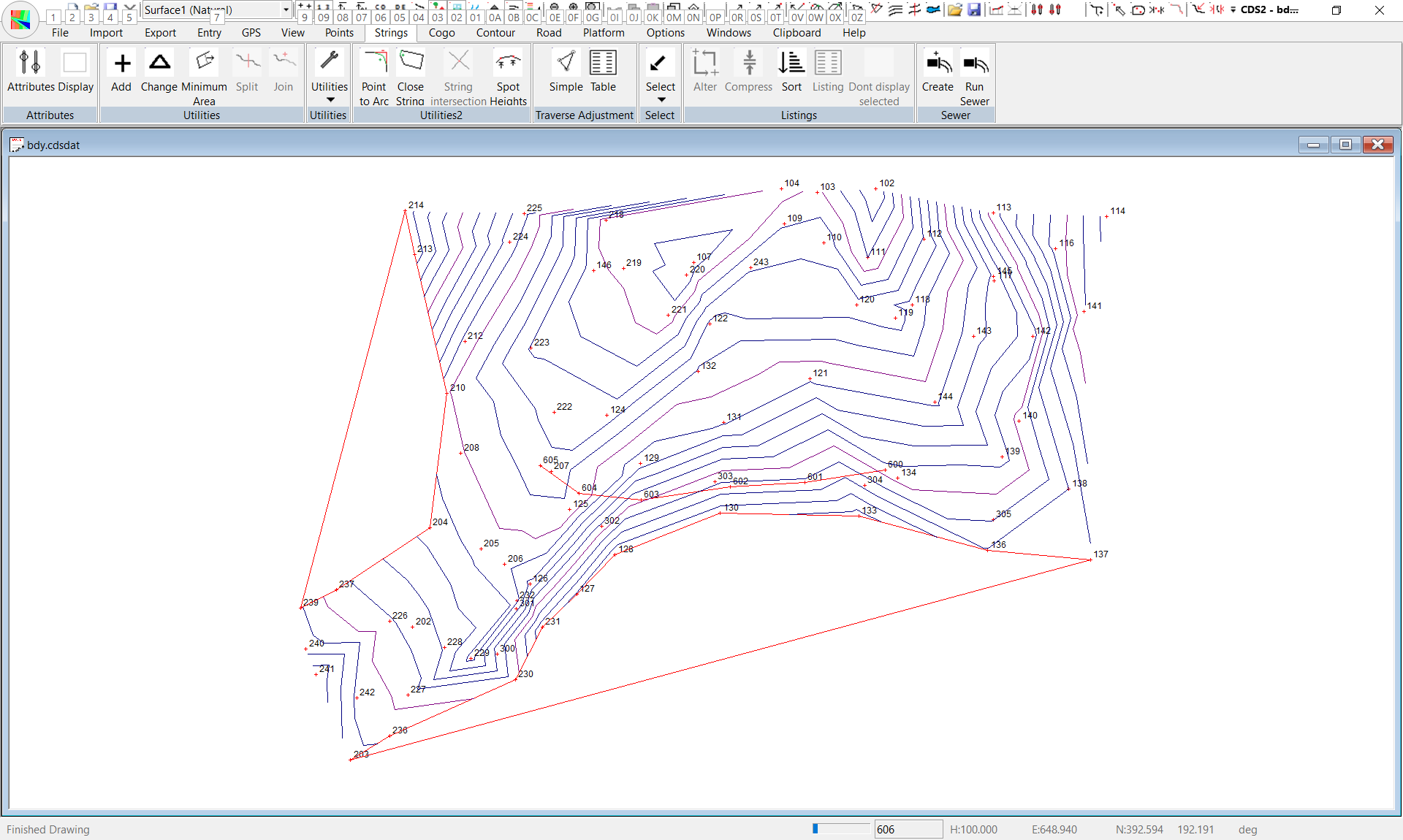1403x840 pixels.
Task: Expand the Surface1 (Natural) combo box
Action: coord(286,9)
